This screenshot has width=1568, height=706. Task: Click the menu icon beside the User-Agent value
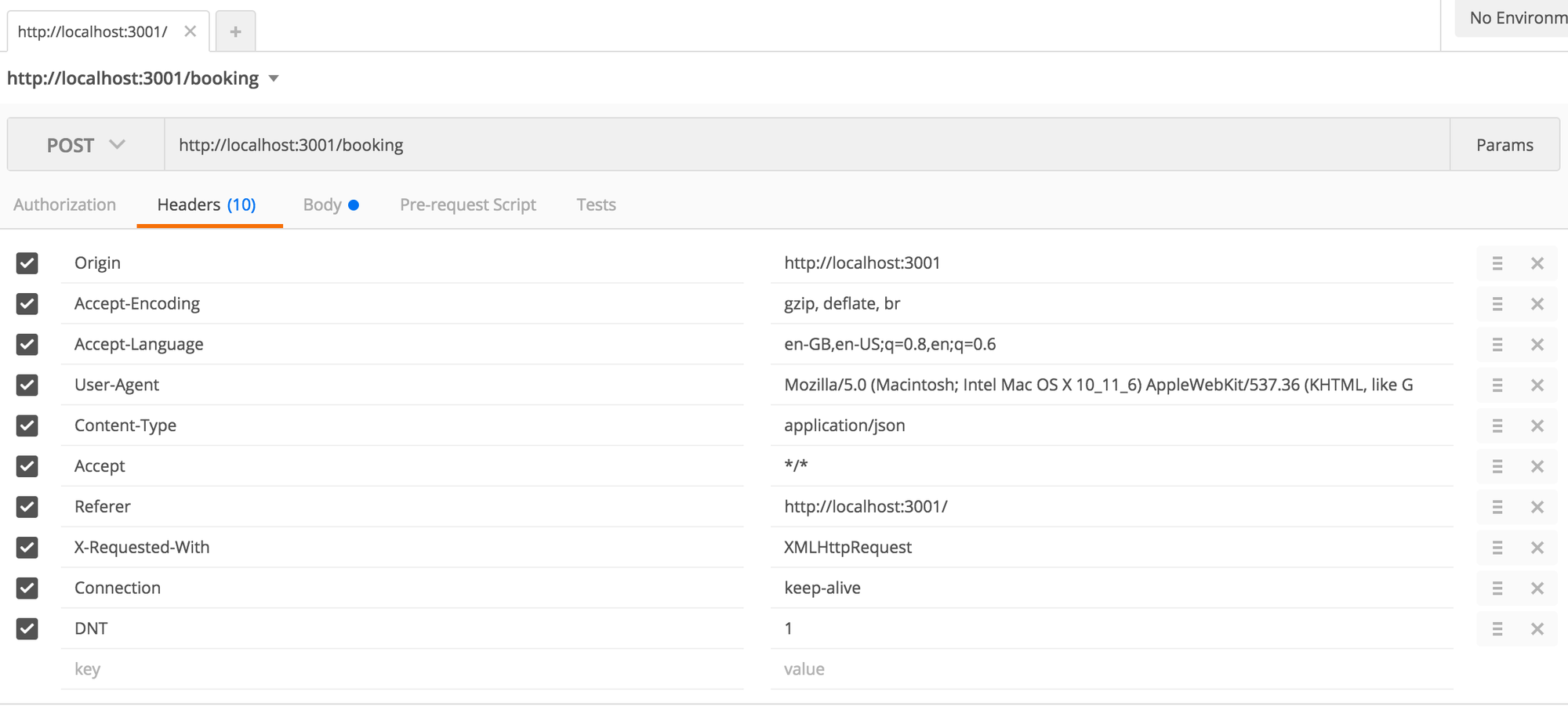[x=1497, y=385]
